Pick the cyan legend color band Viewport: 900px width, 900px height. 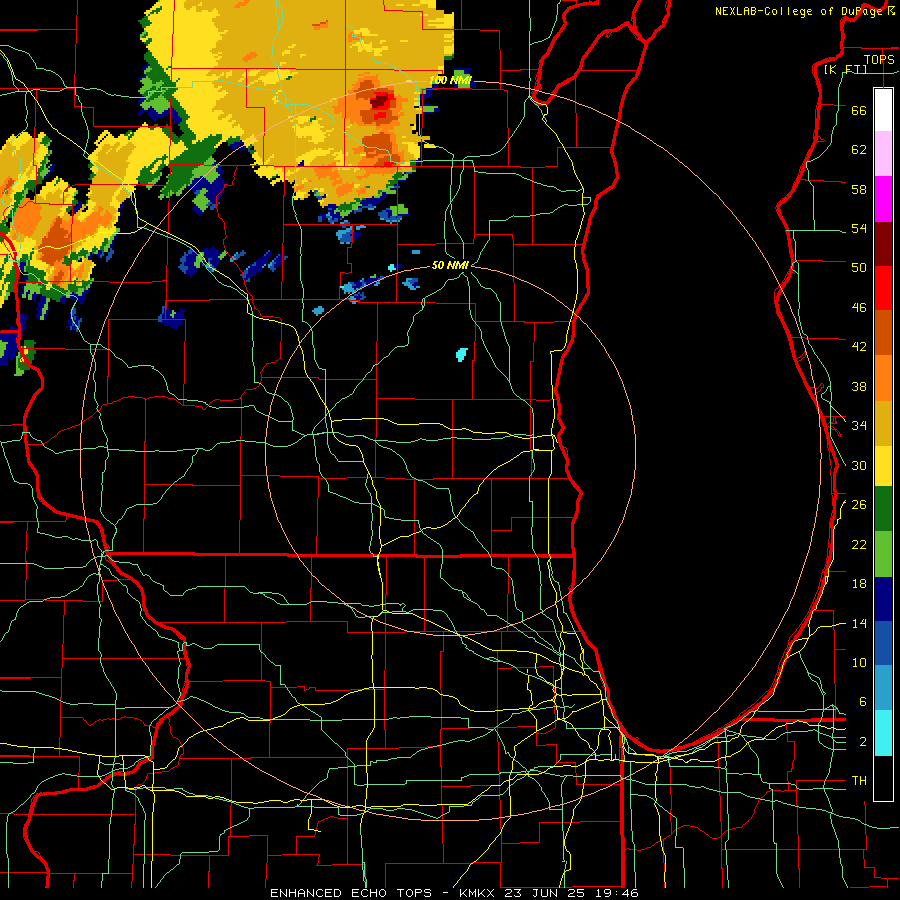pyautogui.click(x=883, y=733)
